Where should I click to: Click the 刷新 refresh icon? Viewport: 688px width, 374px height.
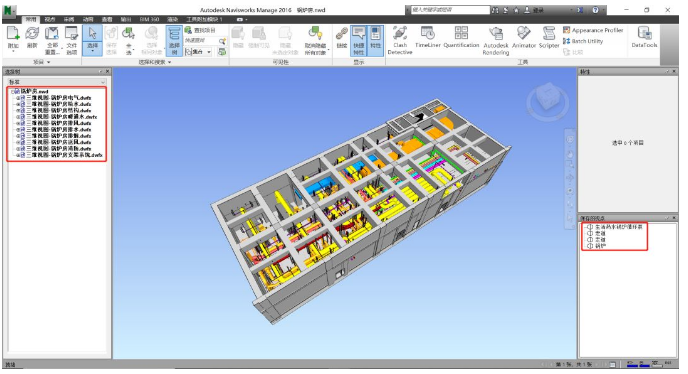pos(32,33)
